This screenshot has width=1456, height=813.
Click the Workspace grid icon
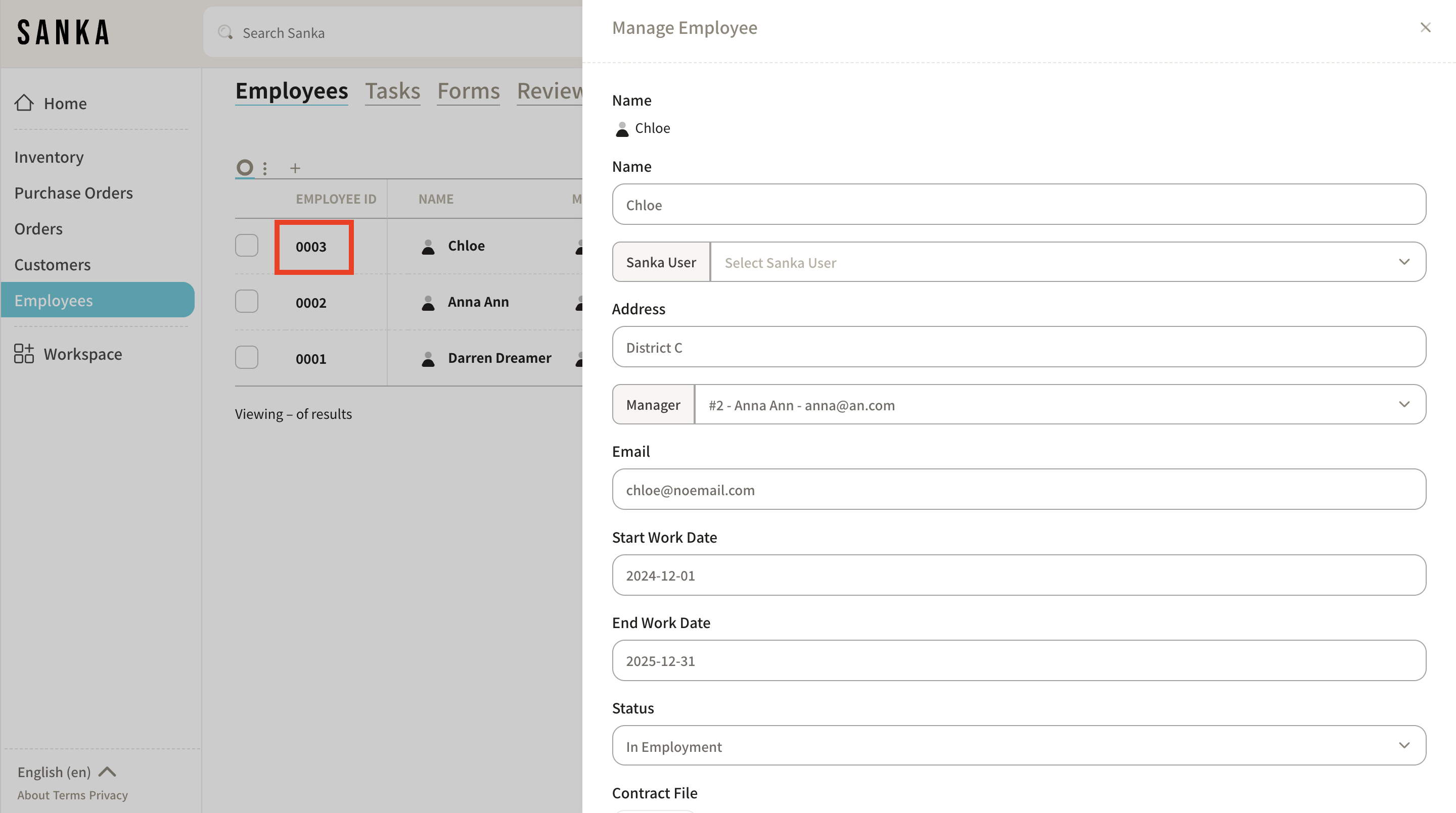point(24,354)
